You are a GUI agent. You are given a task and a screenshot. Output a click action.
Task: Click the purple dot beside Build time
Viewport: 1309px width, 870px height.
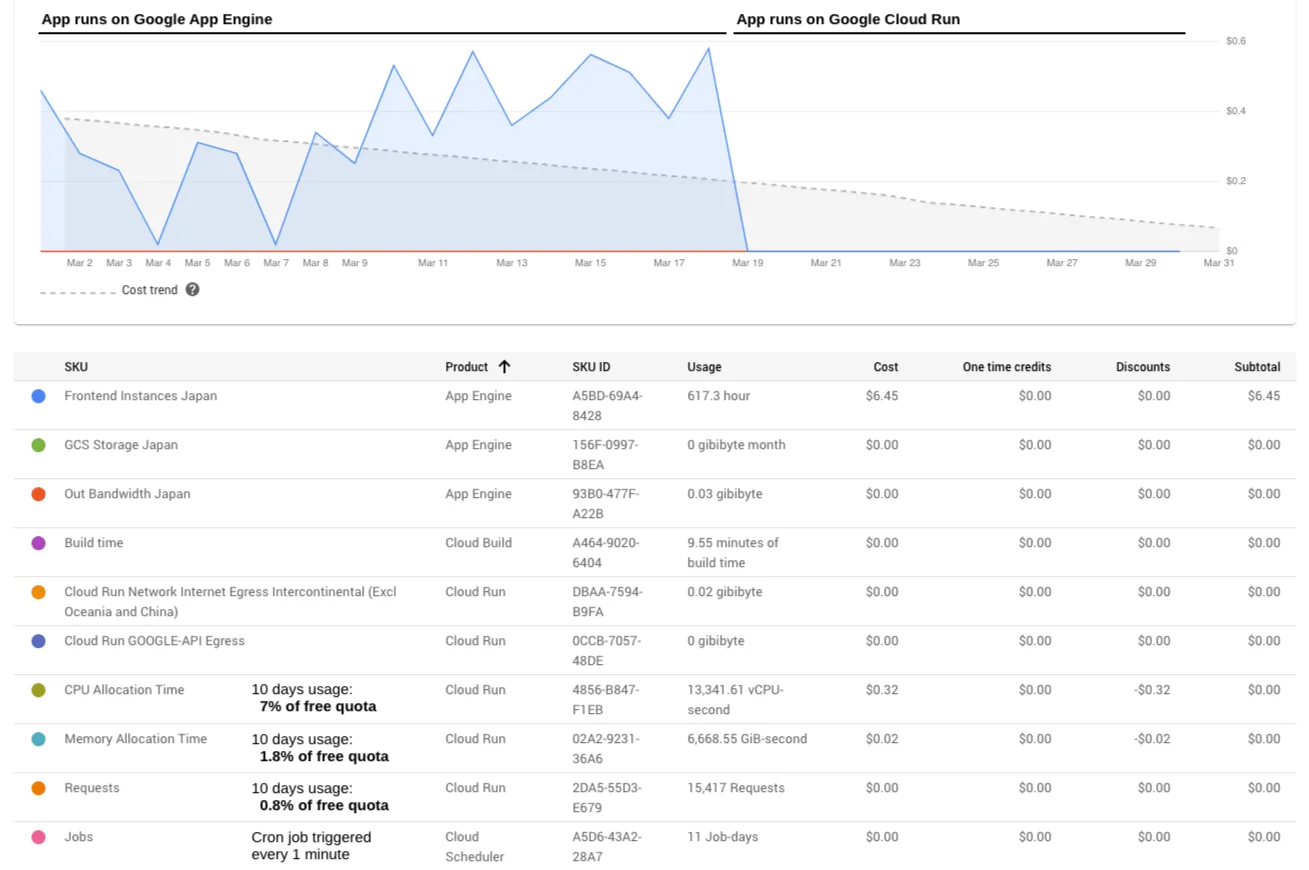[38, 544]
